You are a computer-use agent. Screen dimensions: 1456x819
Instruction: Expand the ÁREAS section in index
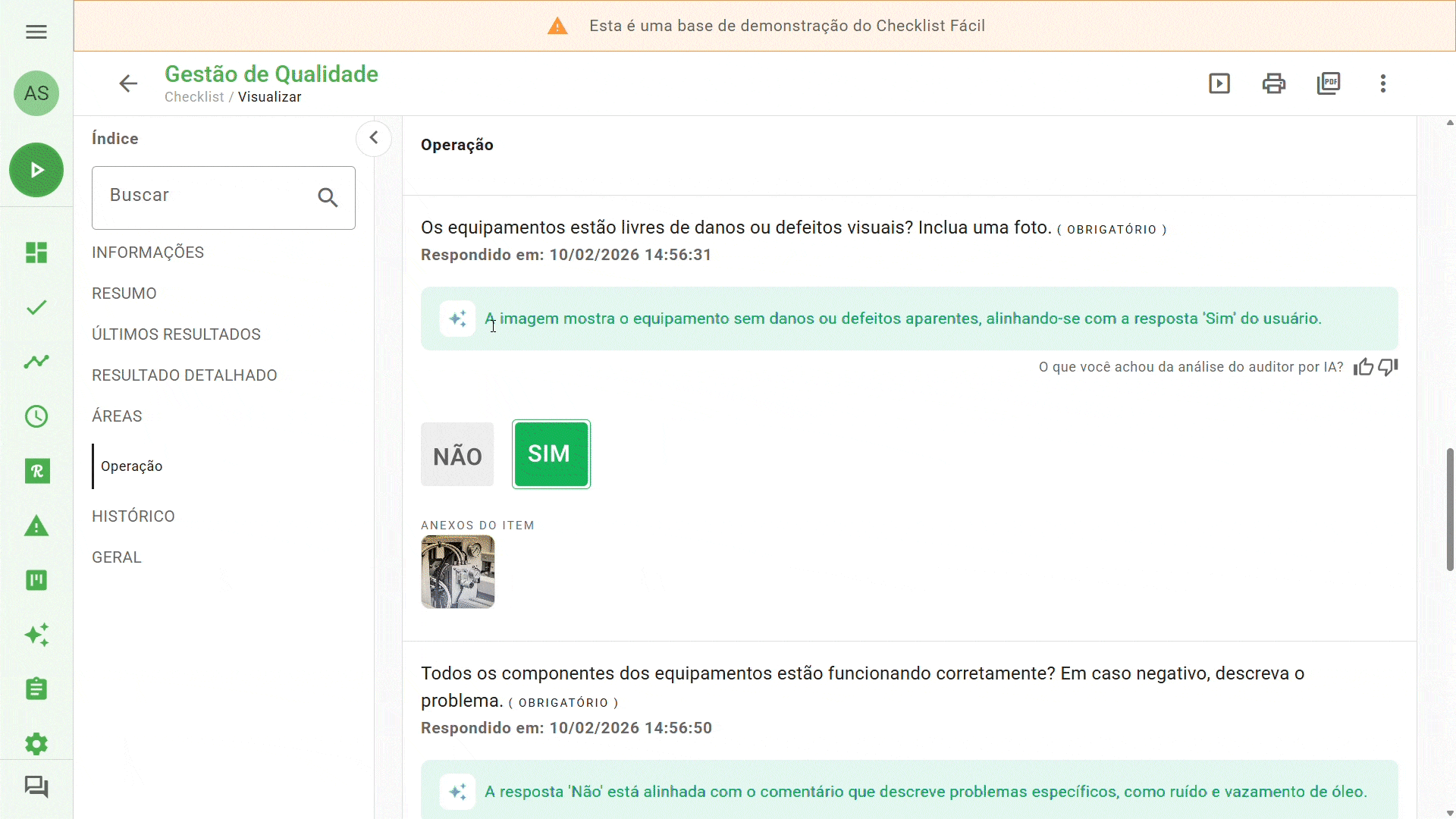pos(117,416)
